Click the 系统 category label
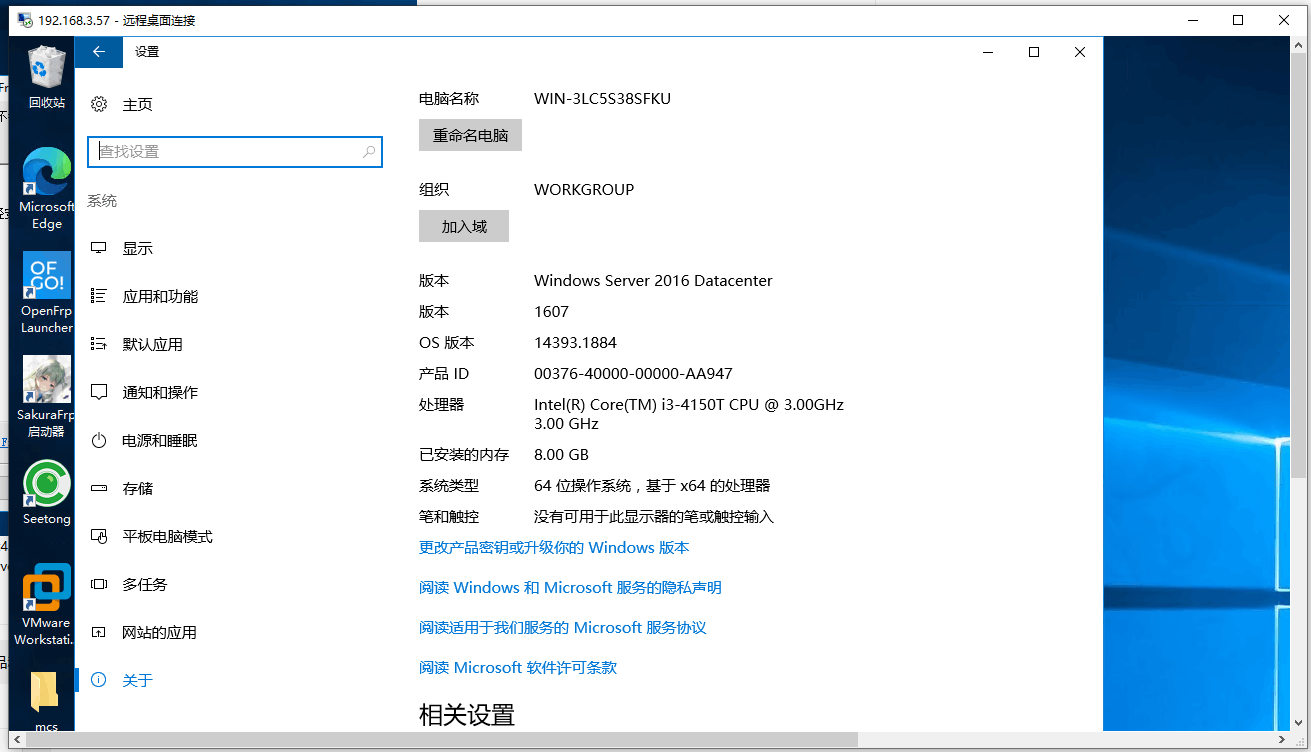Image resolution: width=1311 pixels, height=752 pixels. [102, 201]
